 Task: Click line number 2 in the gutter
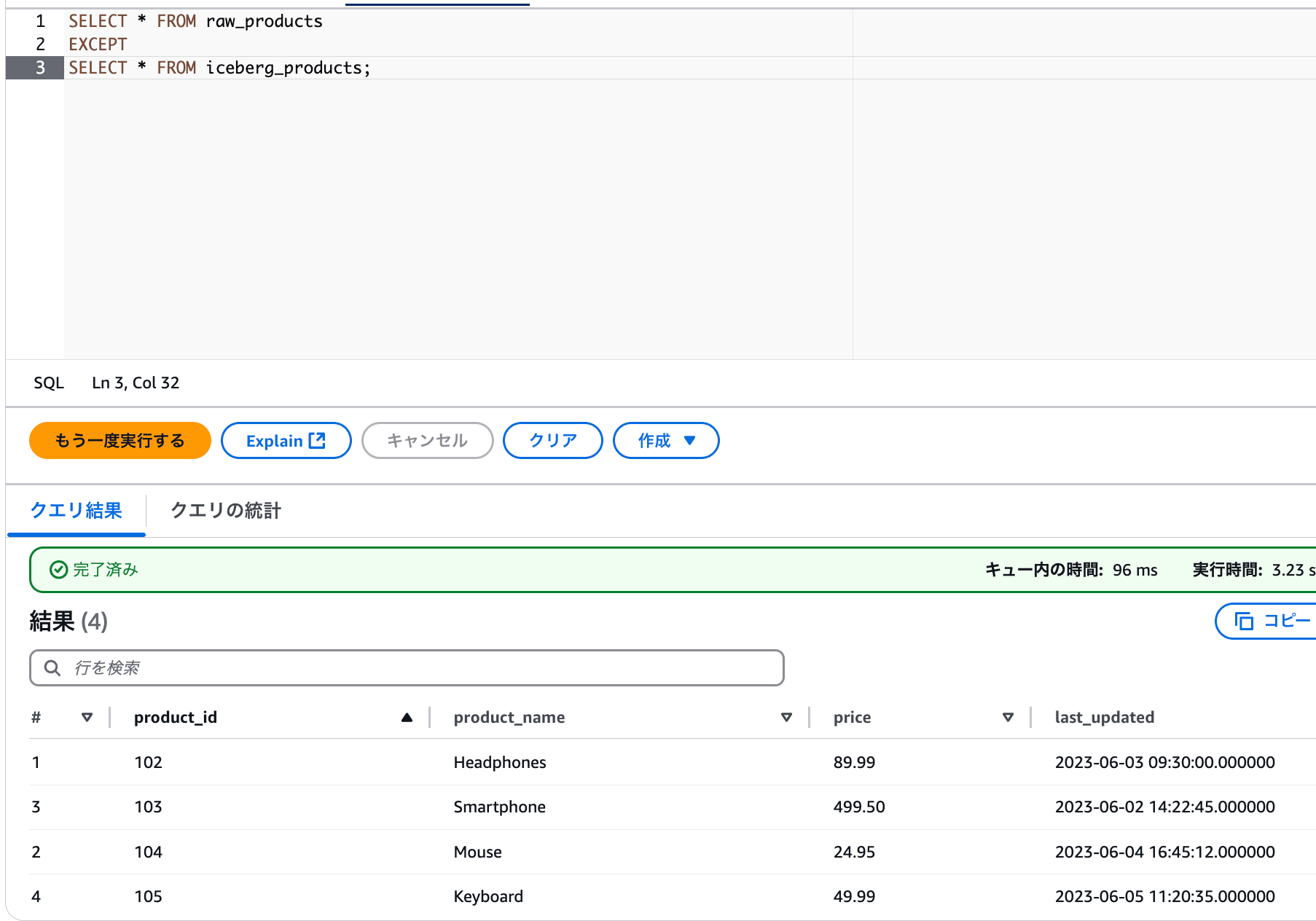tap(40, 44)
